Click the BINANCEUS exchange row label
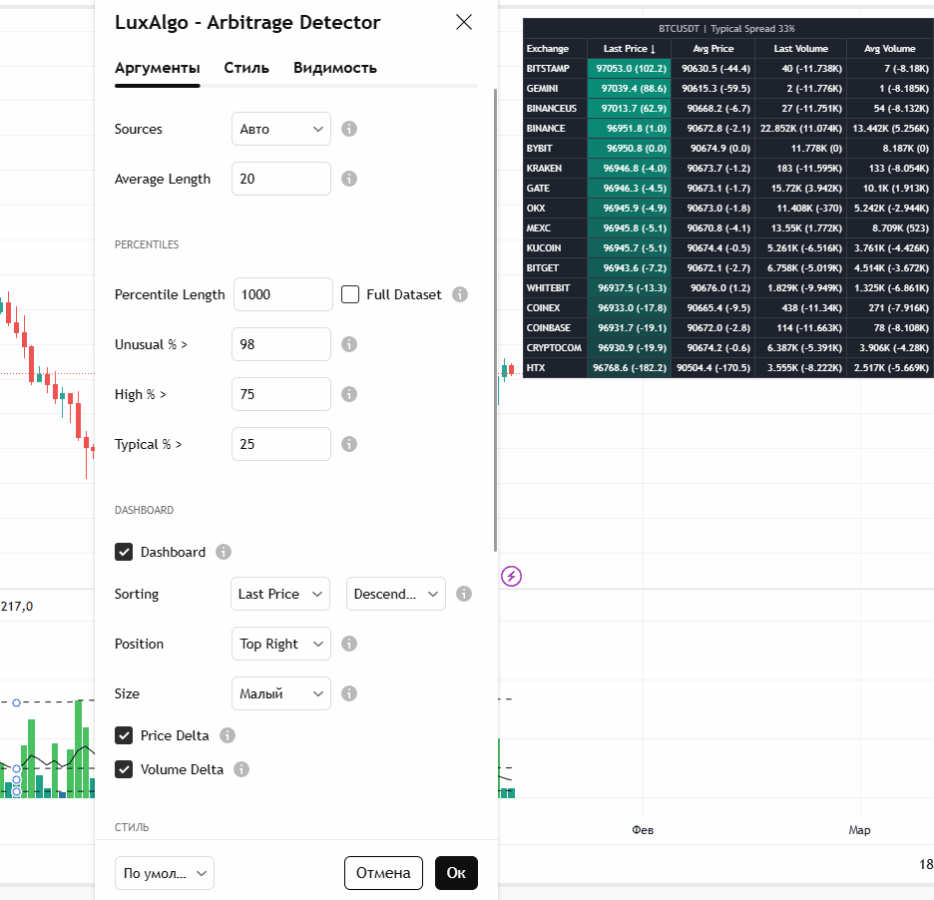Screen dimensions: 934x900 point(552,108)
